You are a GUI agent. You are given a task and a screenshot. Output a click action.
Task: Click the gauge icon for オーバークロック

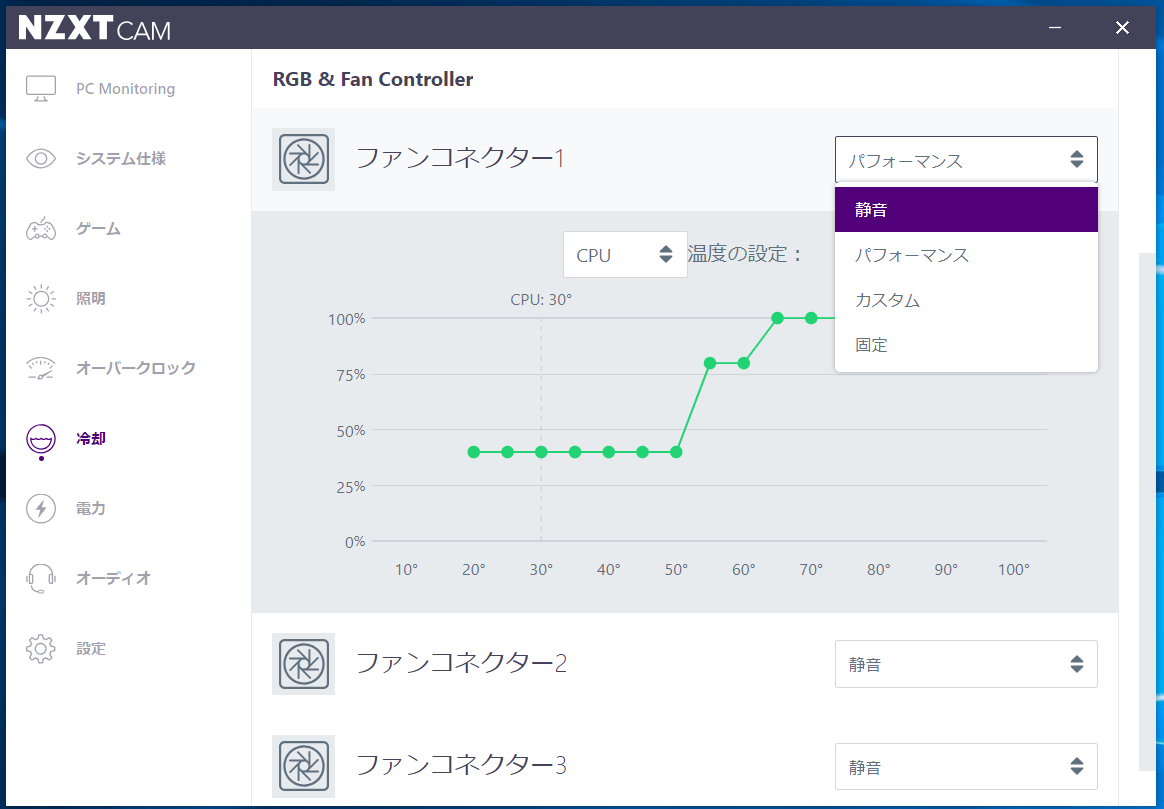pos(41,368)
